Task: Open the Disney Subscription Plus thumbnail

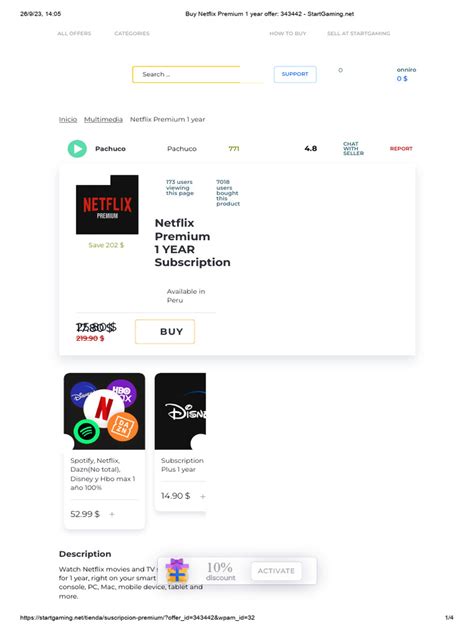Action: click(x=180, y=411)
